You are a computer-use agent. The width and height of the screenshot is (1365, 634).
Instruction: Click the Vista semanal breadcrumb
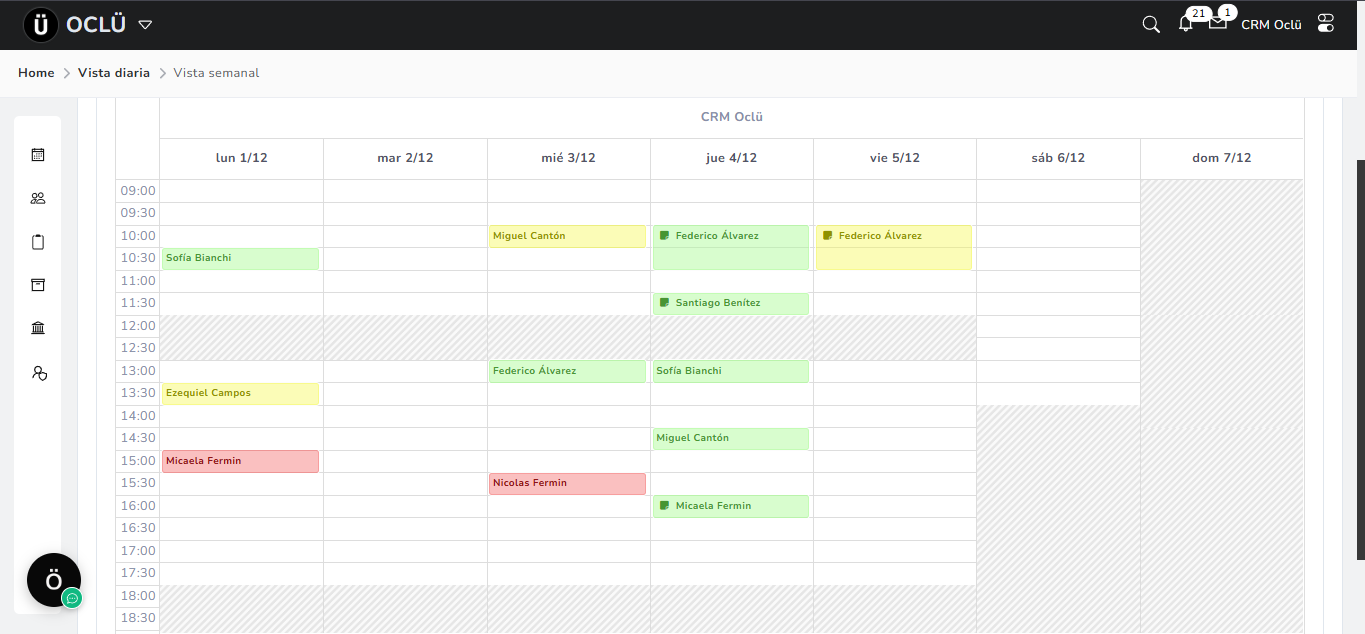click(216, 73)
